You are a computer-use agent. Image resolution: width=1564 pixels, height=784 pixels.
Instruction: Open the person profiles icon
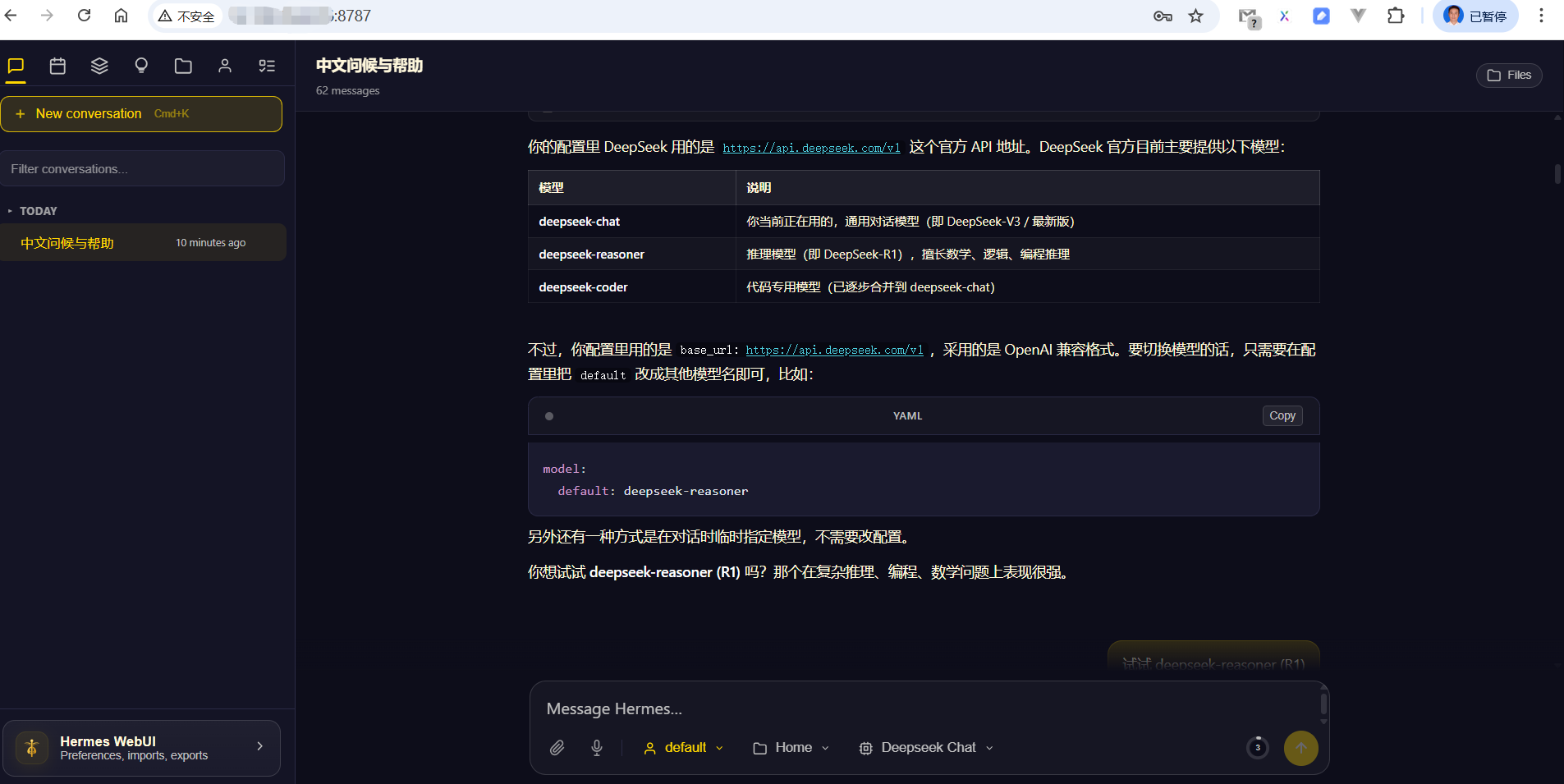(225, 66)
